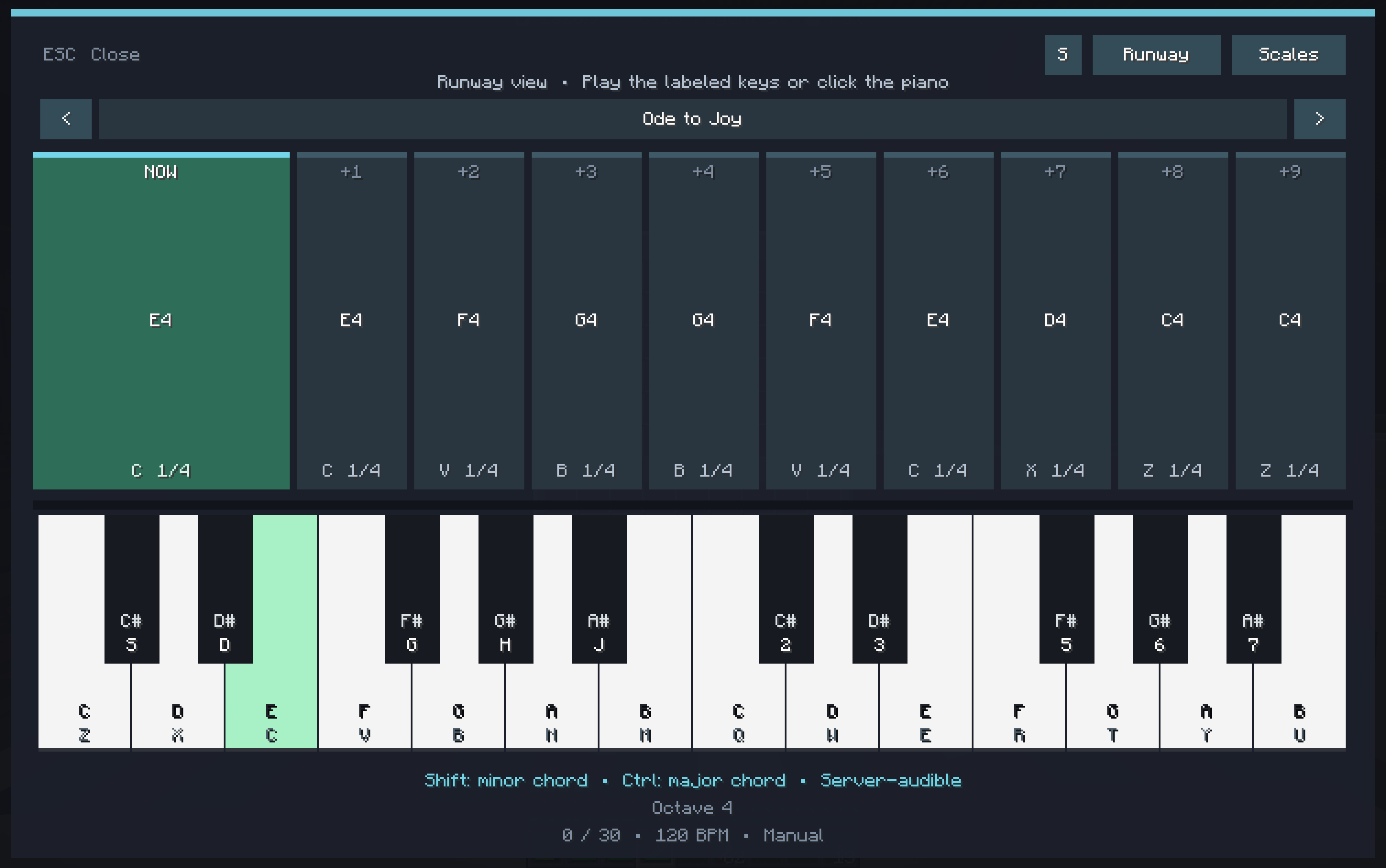Play the white C key labeled Q

(x=739, y=706)
